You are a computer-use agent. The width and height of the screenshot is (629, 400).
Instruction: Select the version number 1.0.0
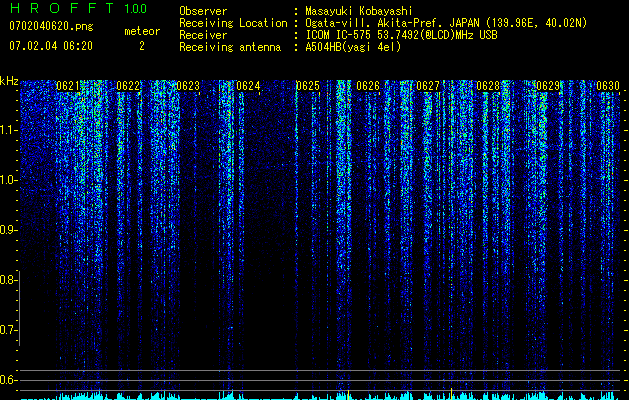[136, 8]
